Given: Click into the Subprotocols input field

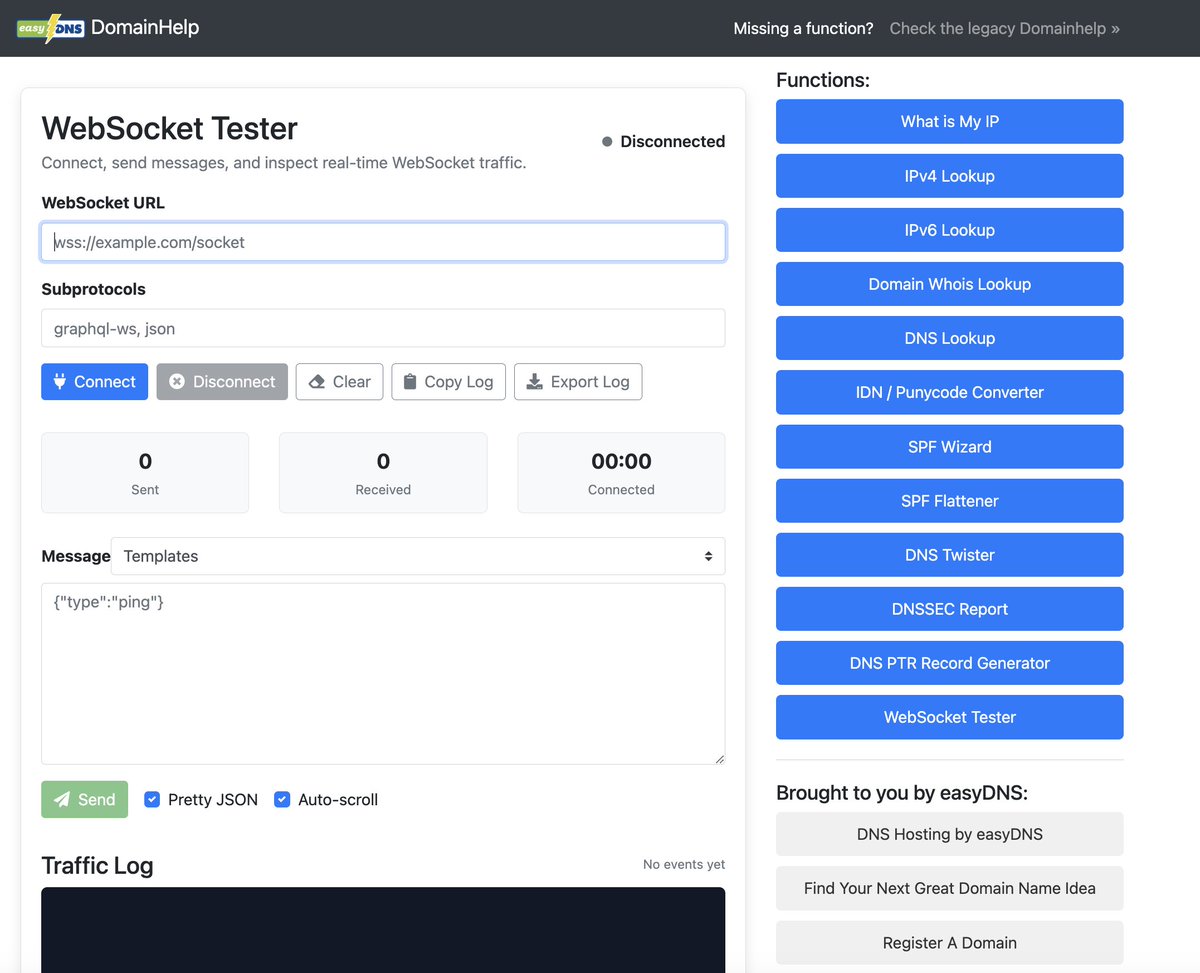Looking at the screenshot, I should tap(383, 328).
